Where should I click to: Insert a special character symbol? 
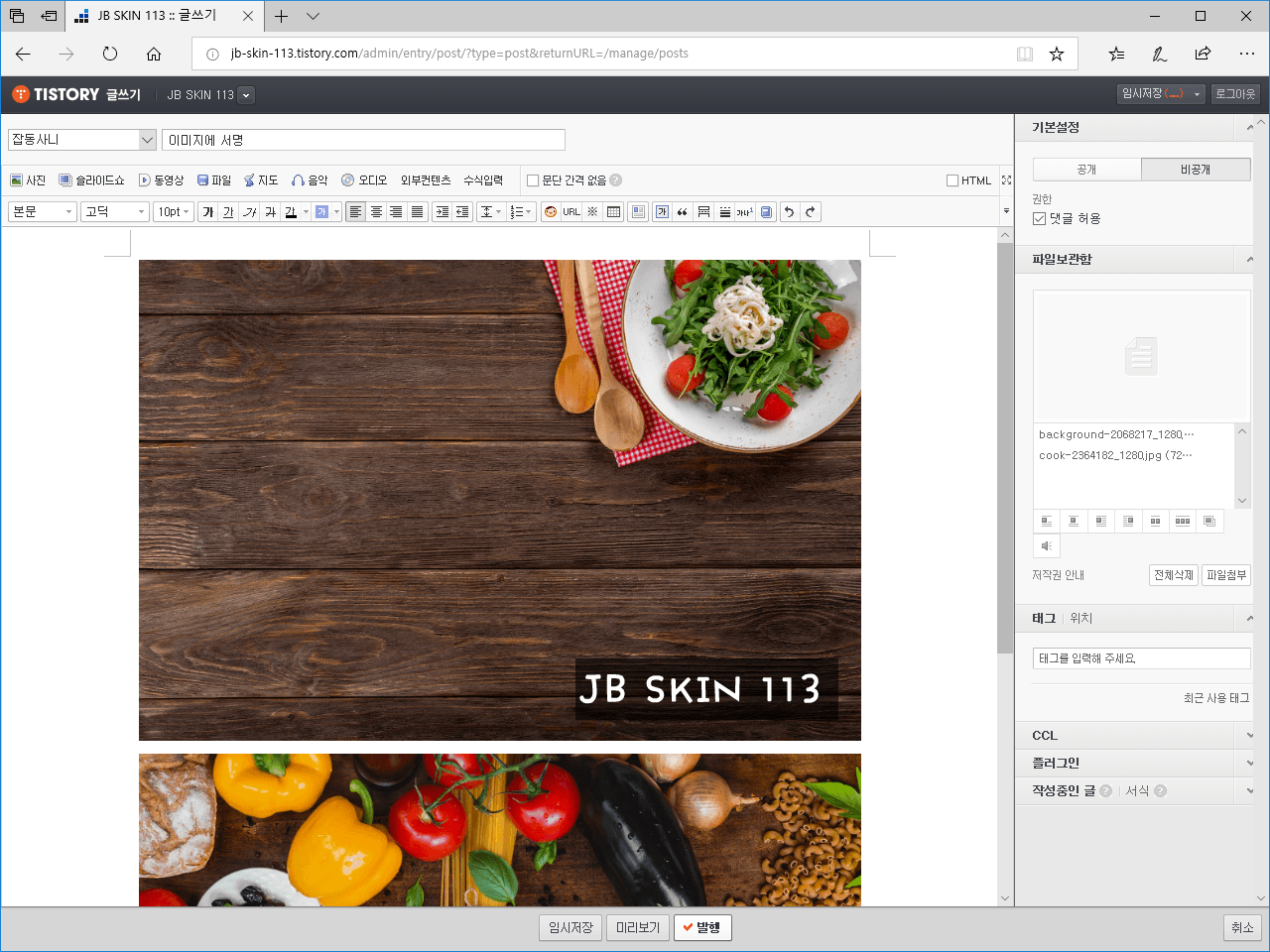point(592,212)
